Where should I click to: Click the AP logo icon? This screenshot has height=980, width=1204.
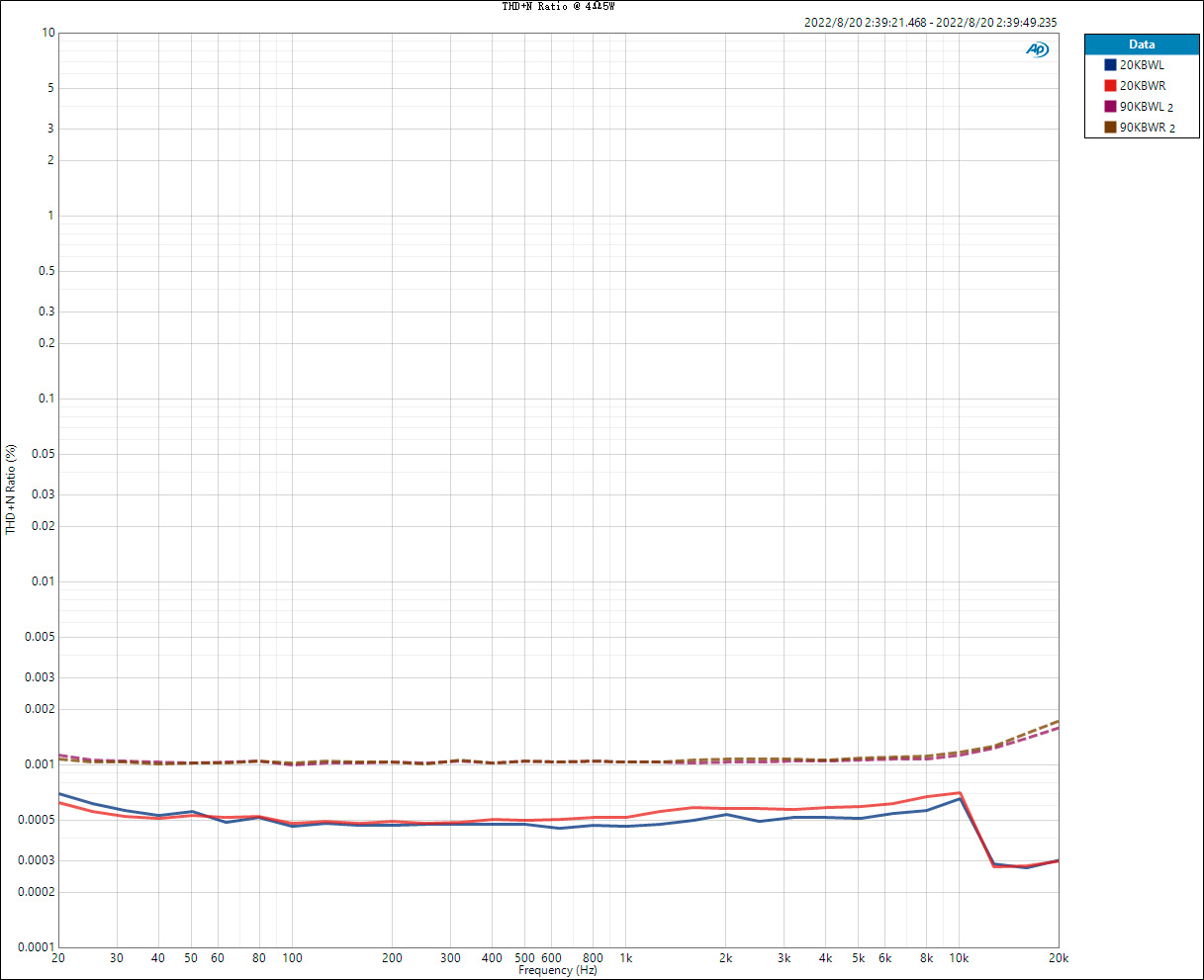tap(1037, 49)
